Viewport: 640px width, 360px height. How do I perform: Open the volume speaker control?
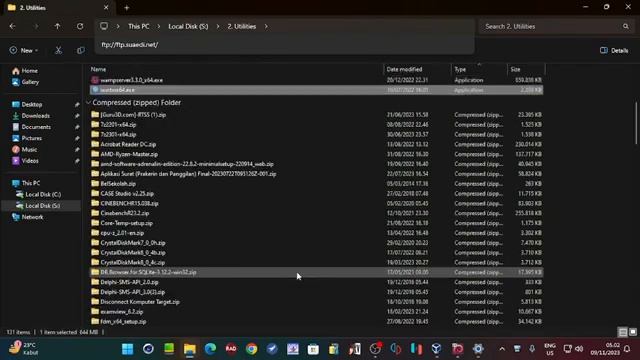(579, 349)
